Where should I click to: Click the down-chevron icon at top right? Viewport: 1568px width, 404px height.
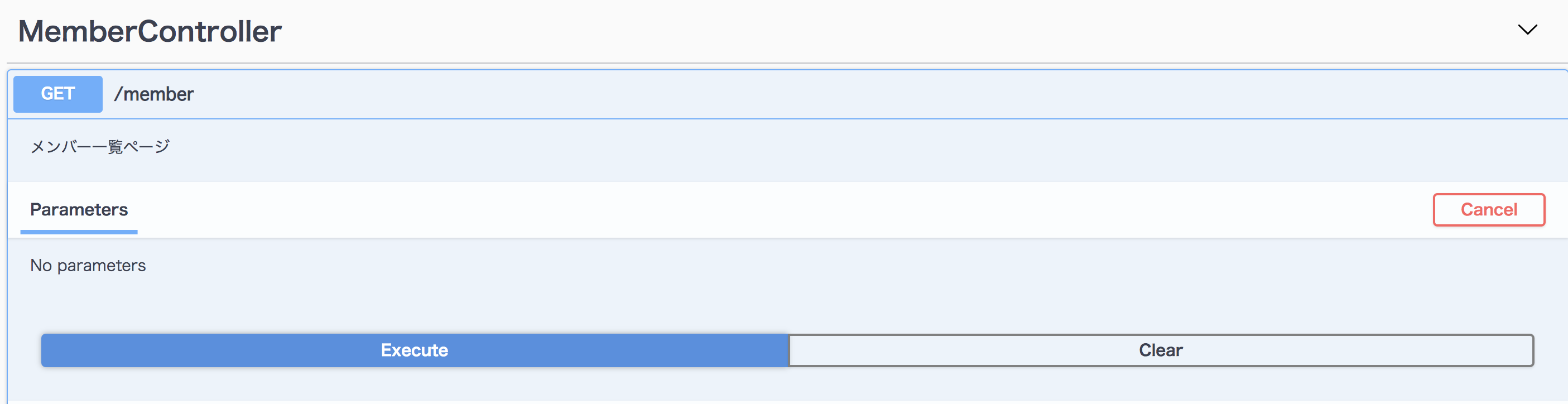(x=1527, y=30)
